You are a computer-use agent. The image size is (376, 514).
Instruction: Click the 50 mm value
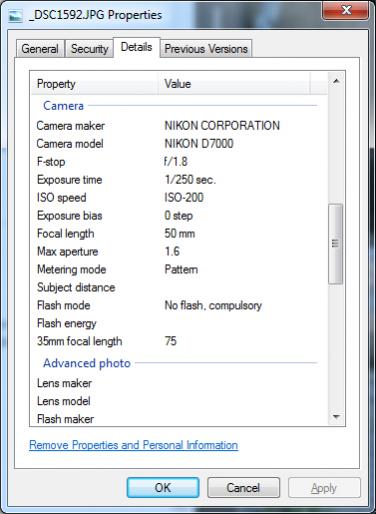coord(180,234)
